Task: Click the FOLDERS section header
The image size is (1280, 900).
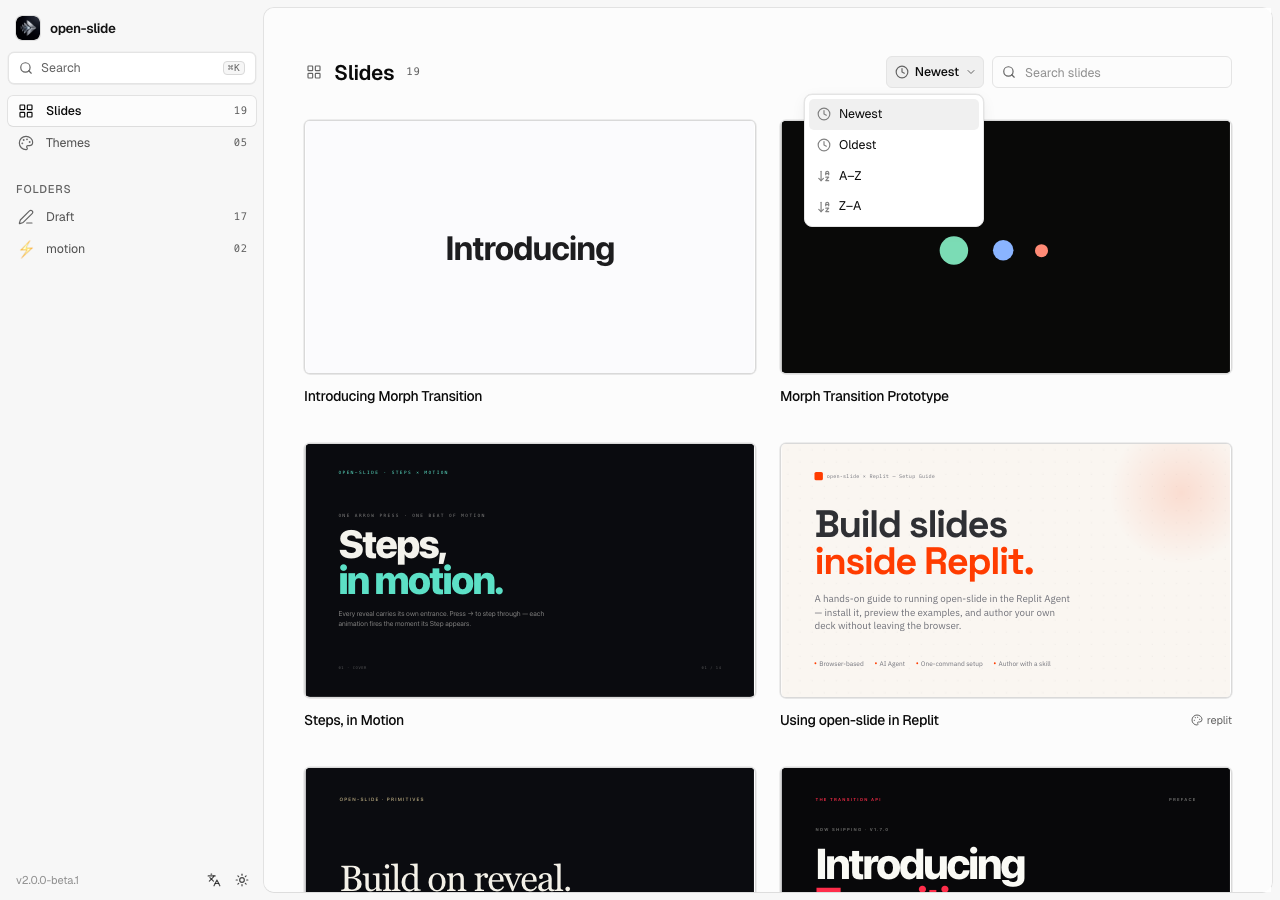Action: [43, 189]
